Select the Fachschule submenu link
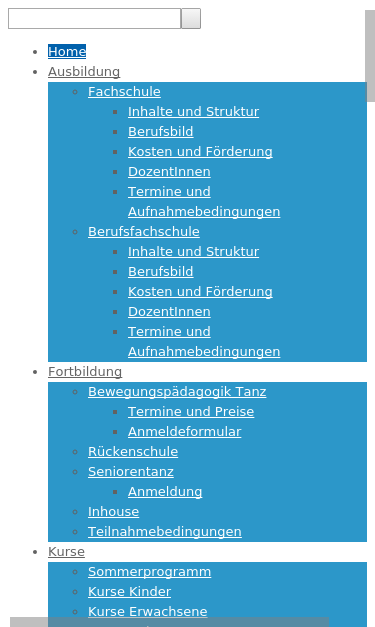The width and height of the screenshot is (375, 627). pyautogui.click(x=124, y=92)
